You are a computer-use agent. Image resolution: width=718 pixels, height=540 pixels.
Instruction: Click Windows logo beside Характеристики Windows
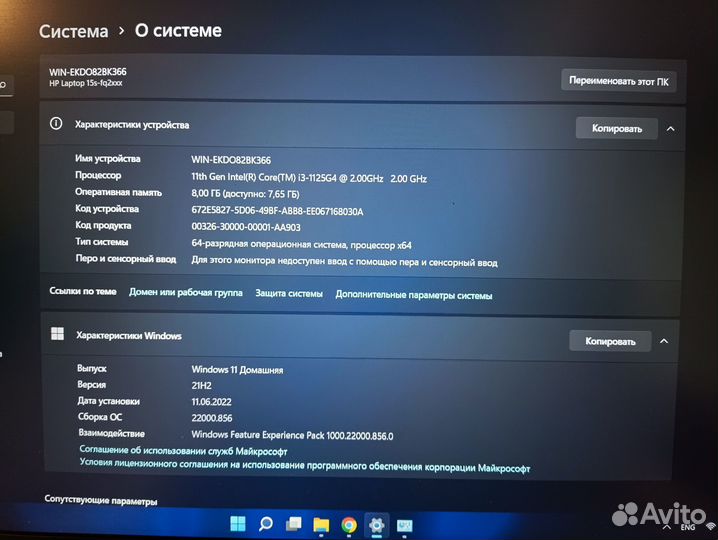58,333
